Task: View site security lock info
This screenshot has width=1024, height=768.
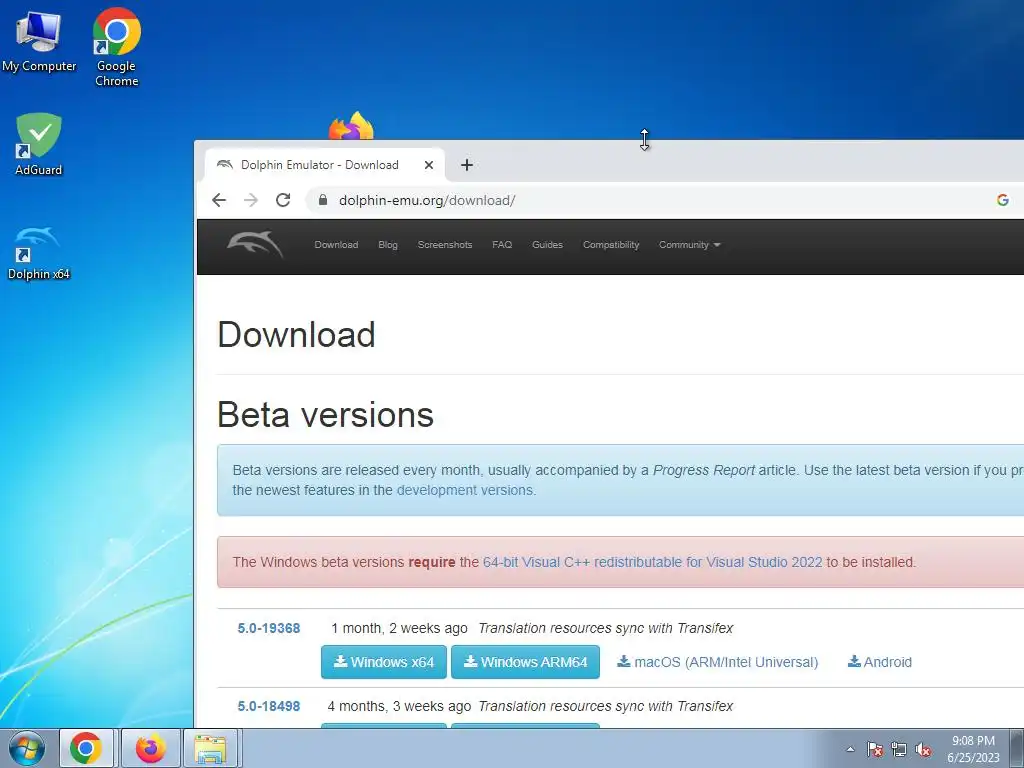Action: click(323, 200)
